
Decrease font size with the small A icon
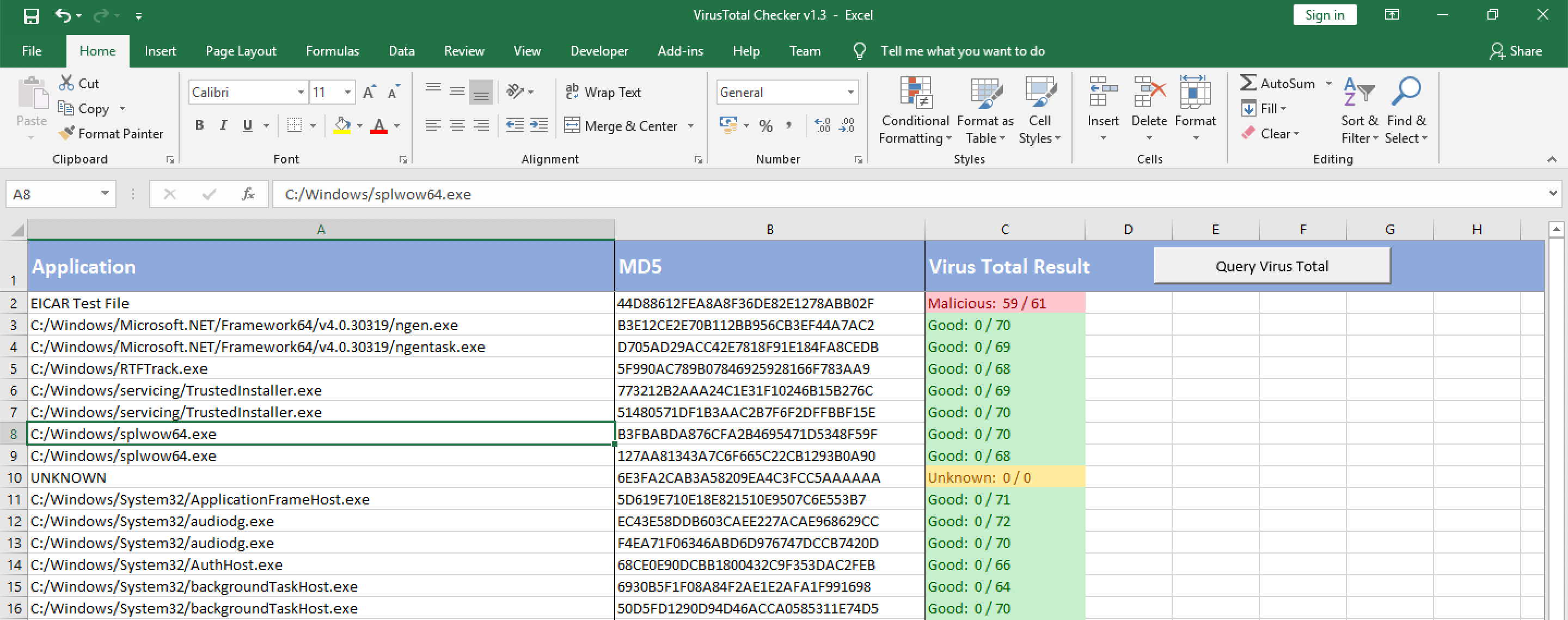click(394, 92)
